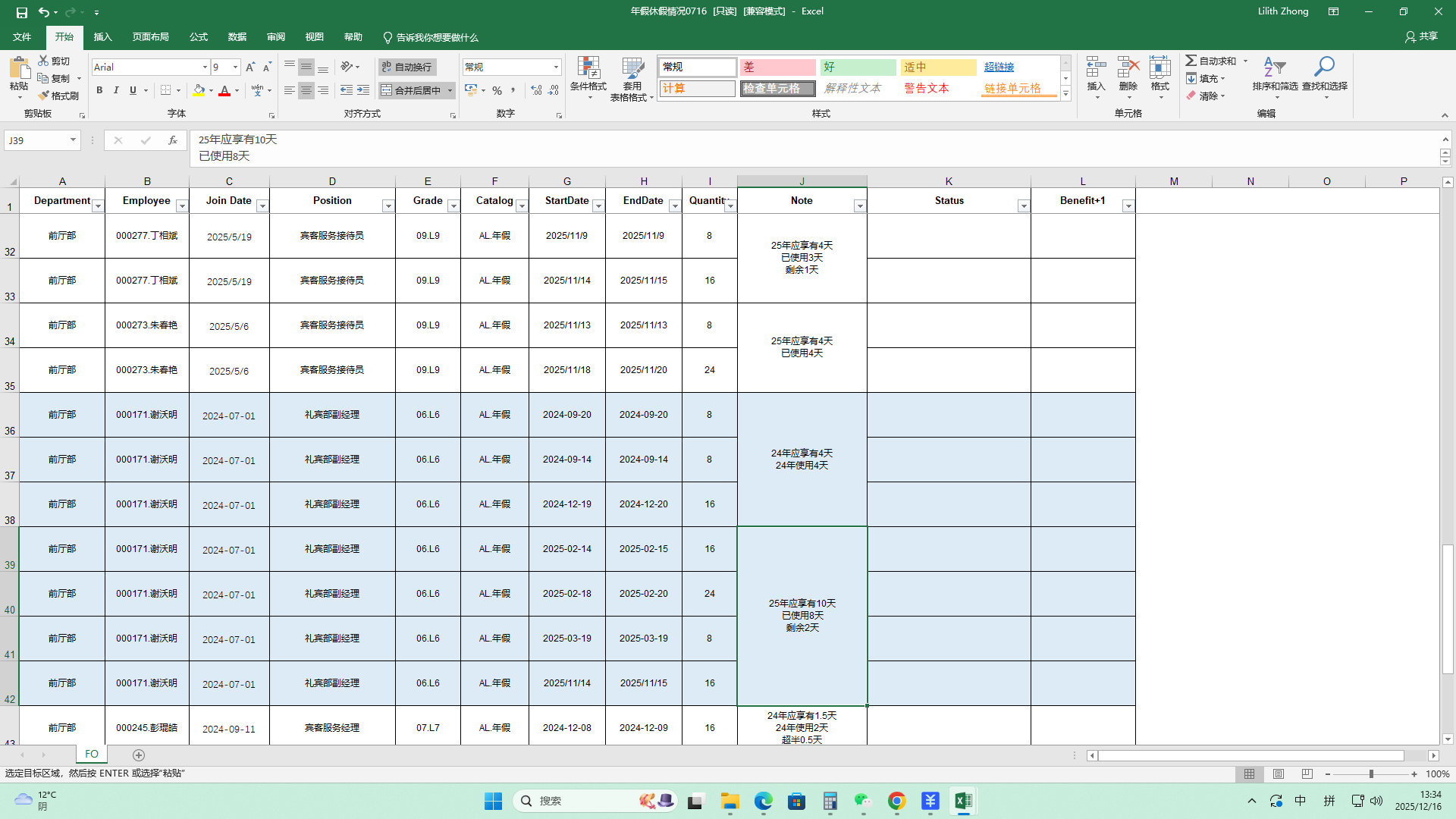1456x819 pixels.
Task: Apply the Hyperlink cell style
Action: (999, 67)
